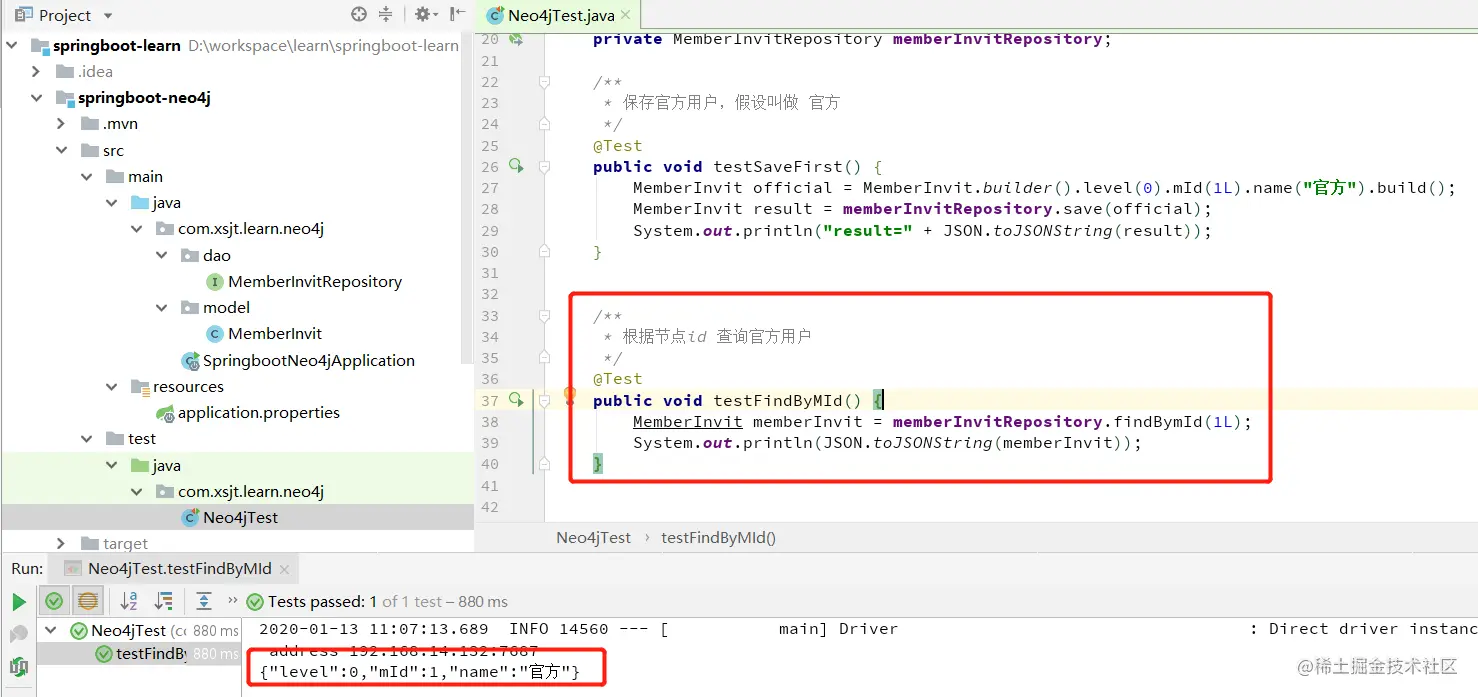Collapse Neo4jTest node in test results

click(53, 630)
